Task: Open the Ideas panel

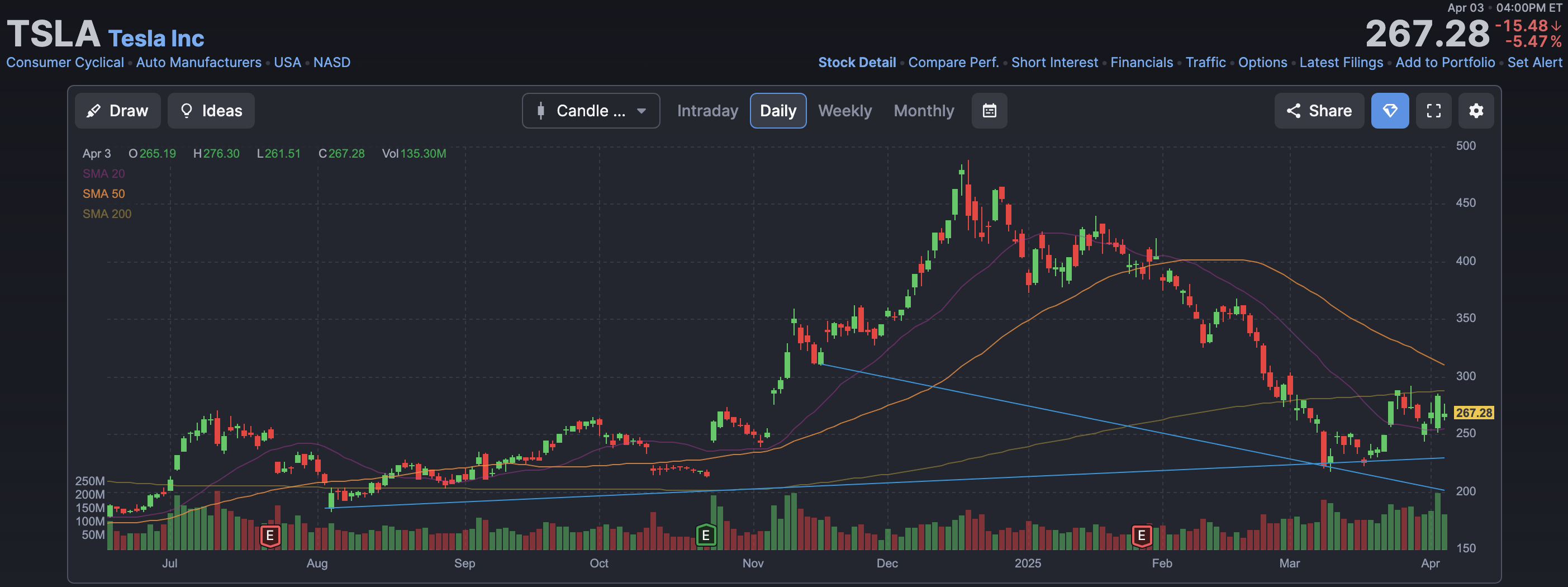Action: pos(211,111)
